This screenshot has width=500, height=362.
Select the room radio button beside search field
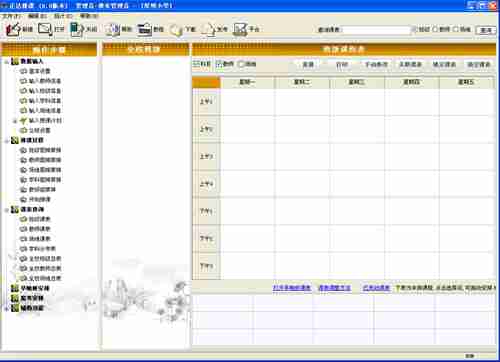456,29
